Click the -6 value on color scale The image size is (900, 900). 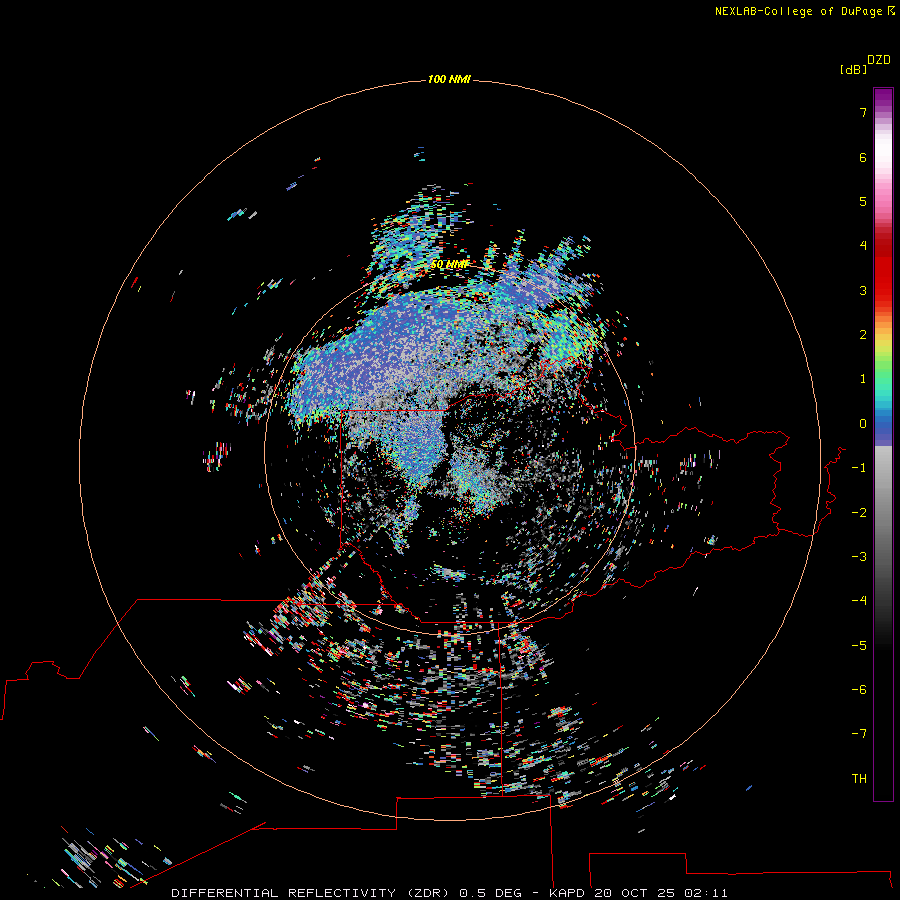pos(859,690)
